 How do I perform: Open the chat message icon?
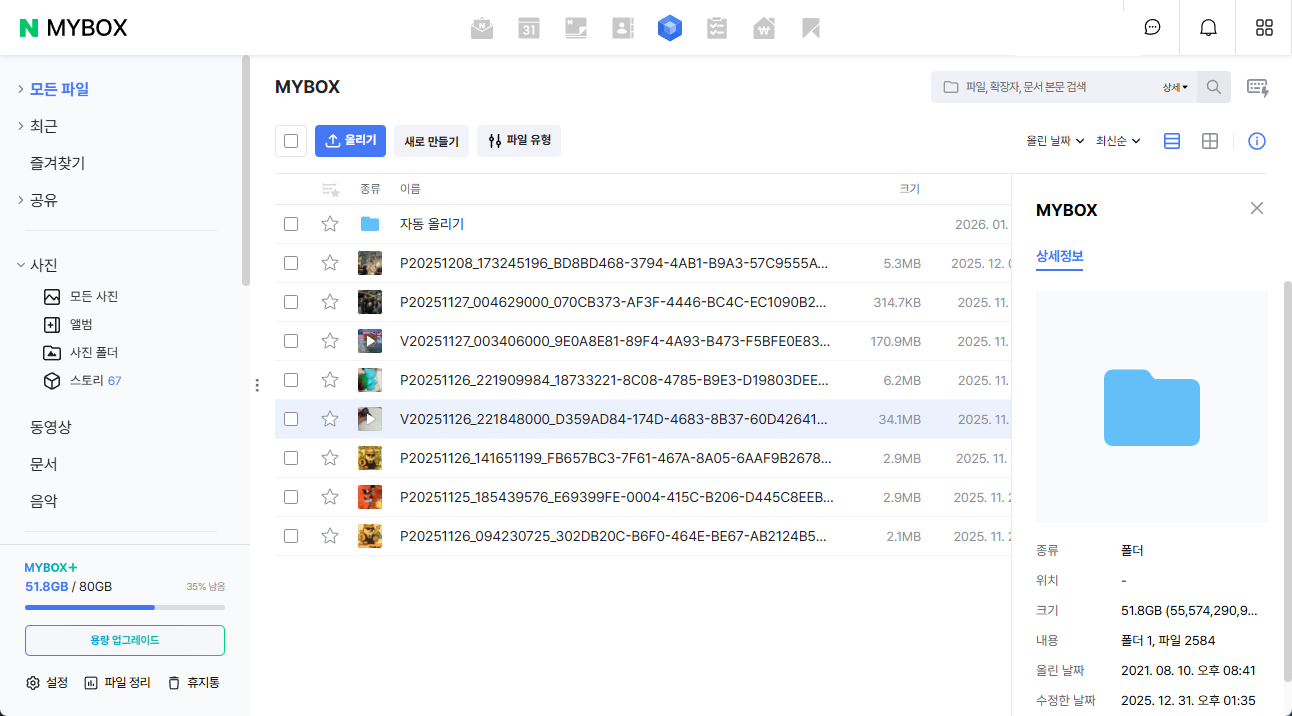[1152, 28]
